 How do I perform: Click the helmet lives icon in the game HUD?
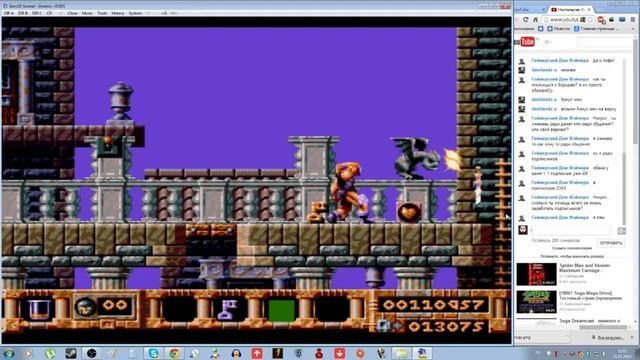pyautogui.click(x=85, y=307)
